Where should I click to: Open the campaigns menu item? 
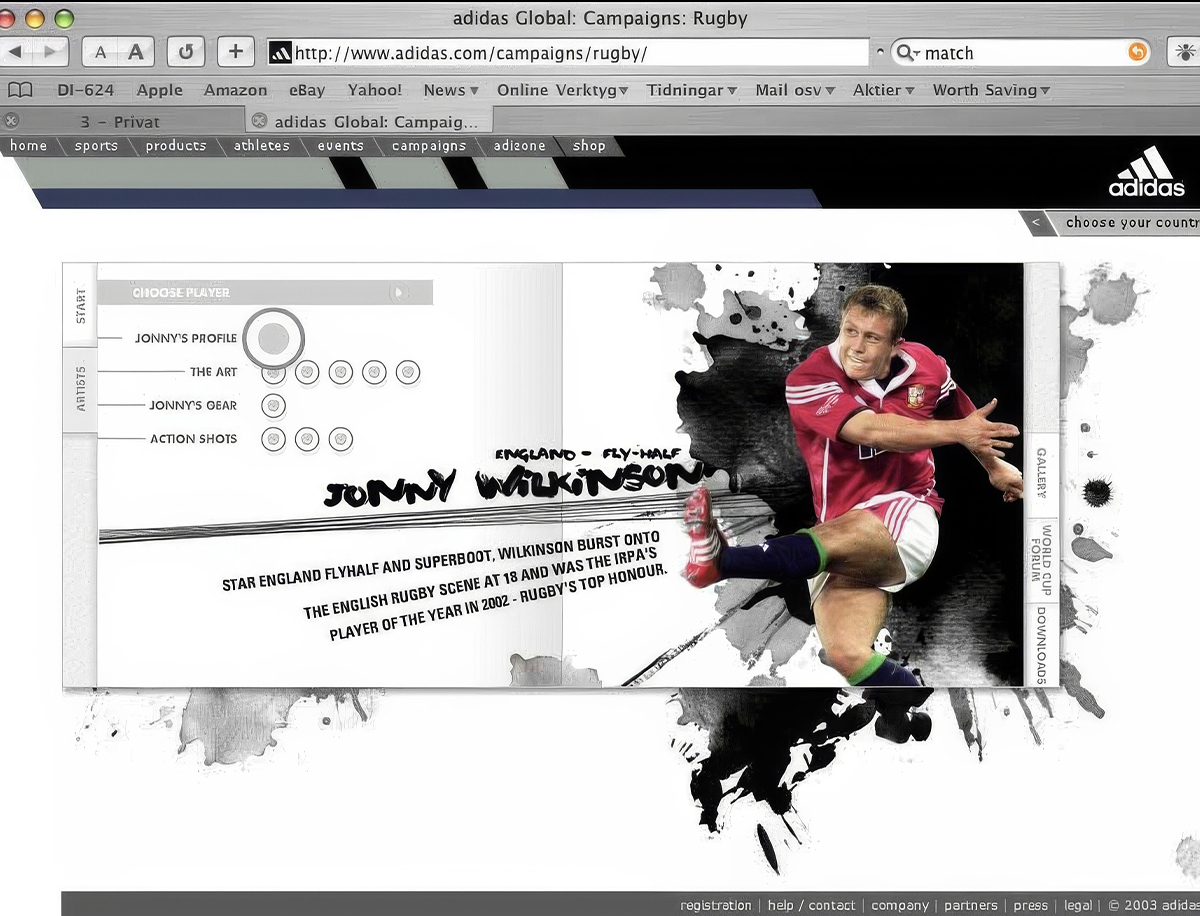point(429,146)
